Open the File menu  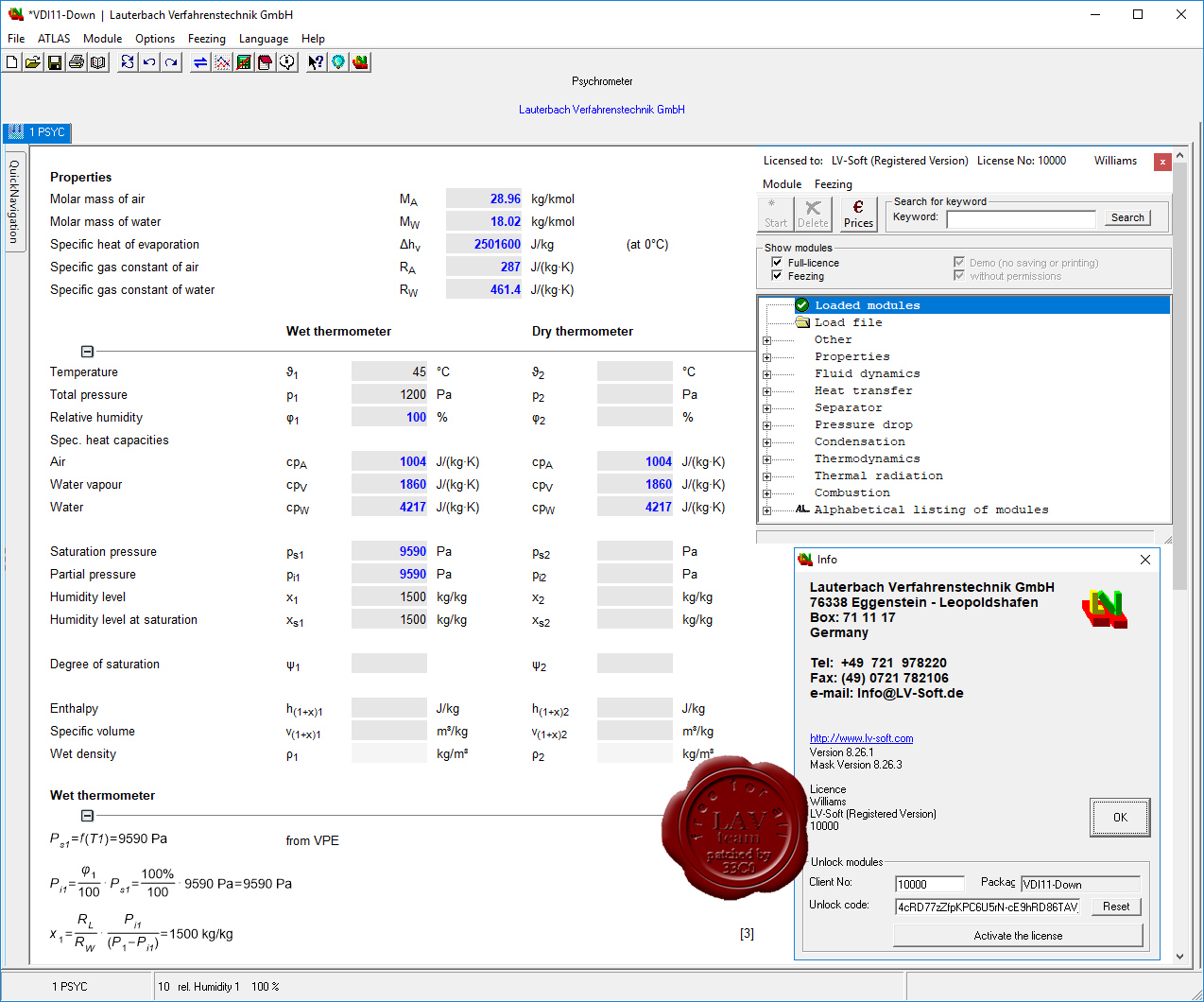click(16, 39)
